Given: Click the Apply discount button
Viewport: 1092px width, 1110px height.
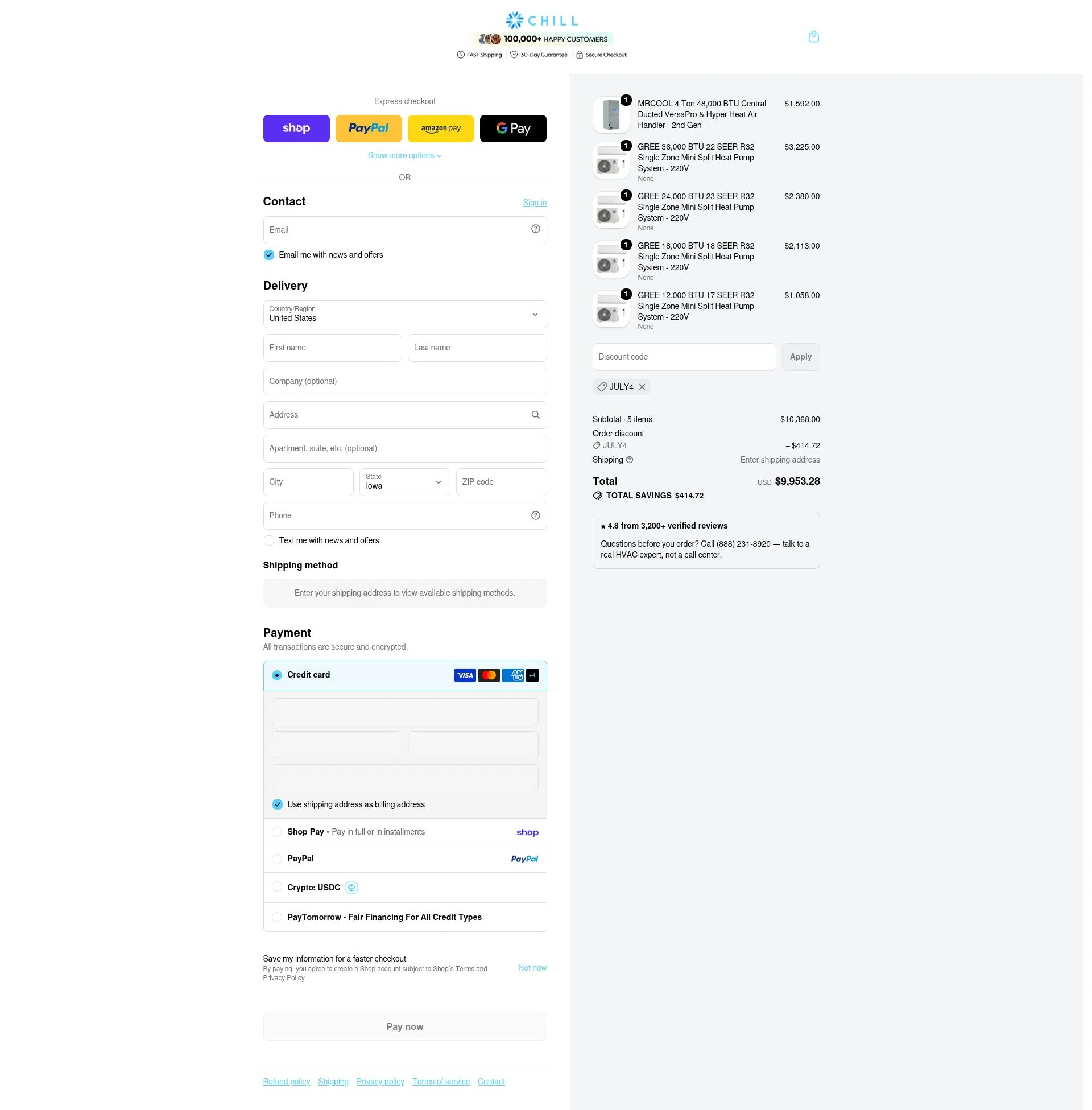Looking at the screenshot, I should pos(801,357).
